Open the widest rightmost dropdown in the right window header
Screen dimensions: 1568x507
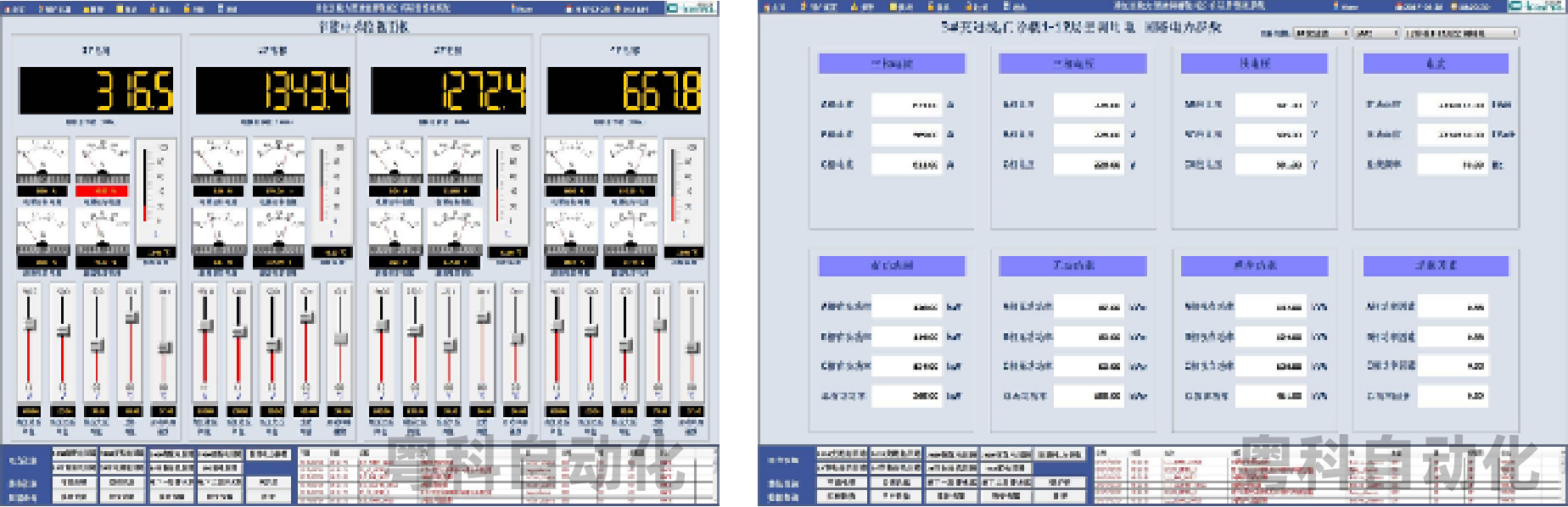[x=1460, y=34]
